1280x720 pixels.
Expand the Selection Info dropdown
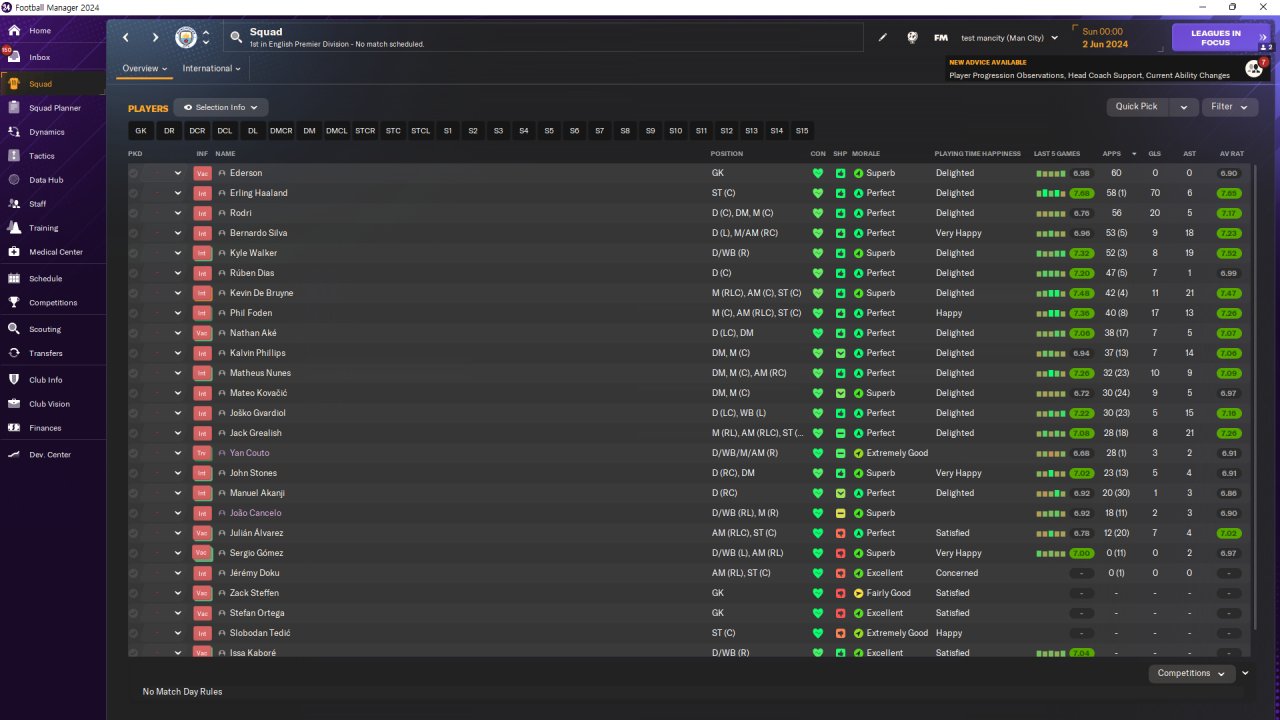(221, 107)
